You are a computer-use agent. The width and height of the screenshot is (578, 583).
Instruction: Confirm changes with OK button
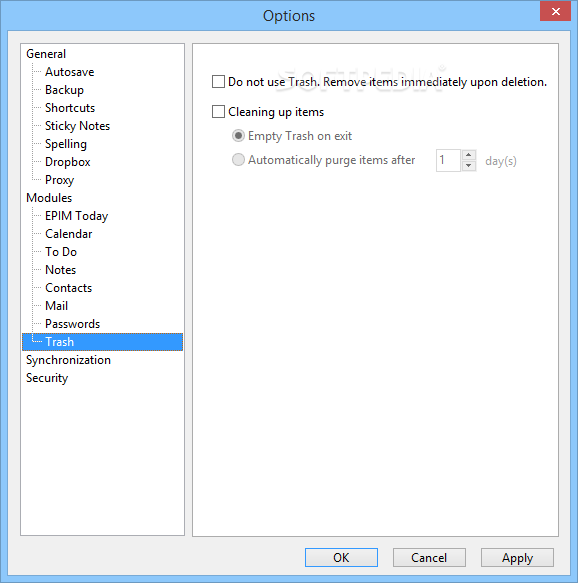pos(341,558)
